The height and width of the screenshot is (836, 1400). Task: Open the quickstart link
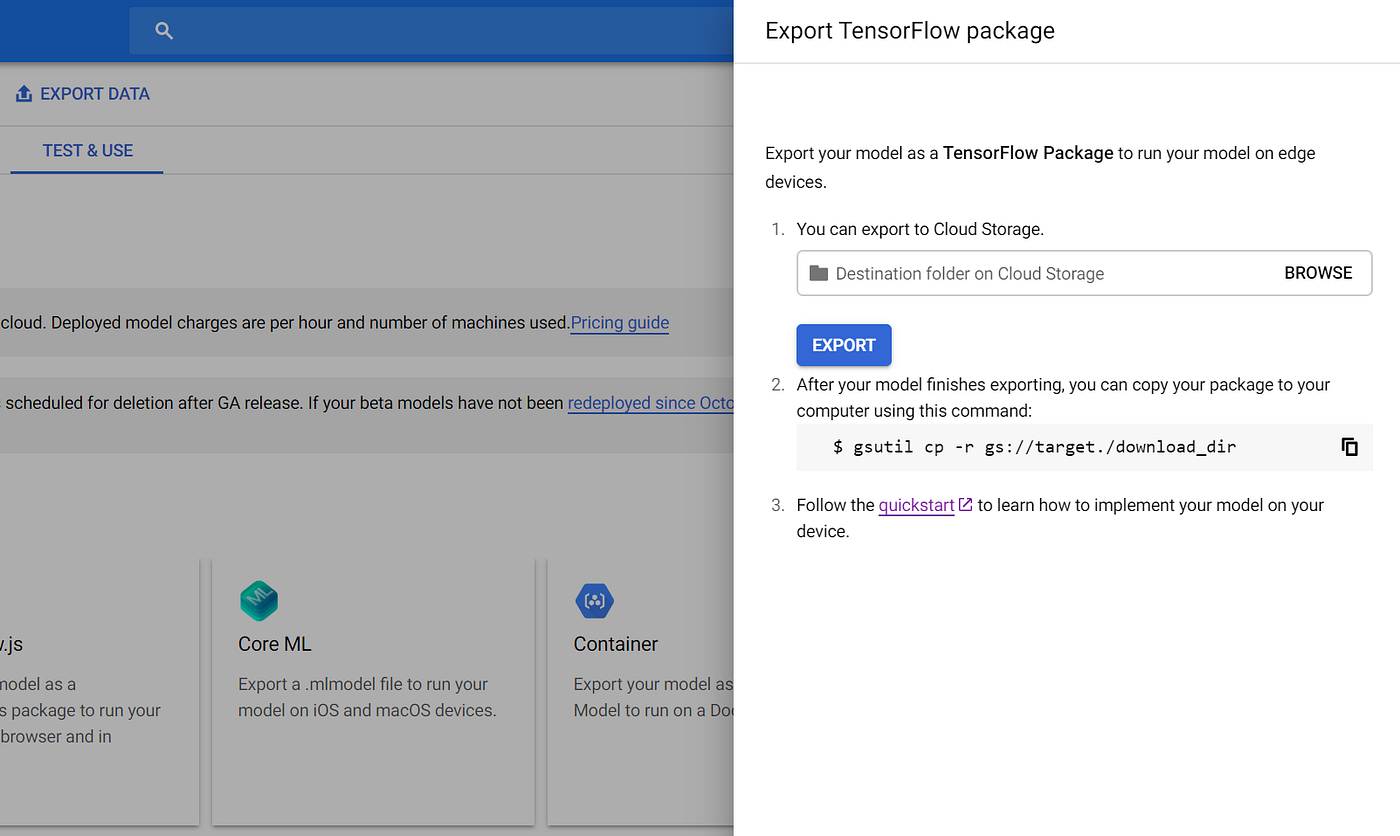click(x=916, y=505)
